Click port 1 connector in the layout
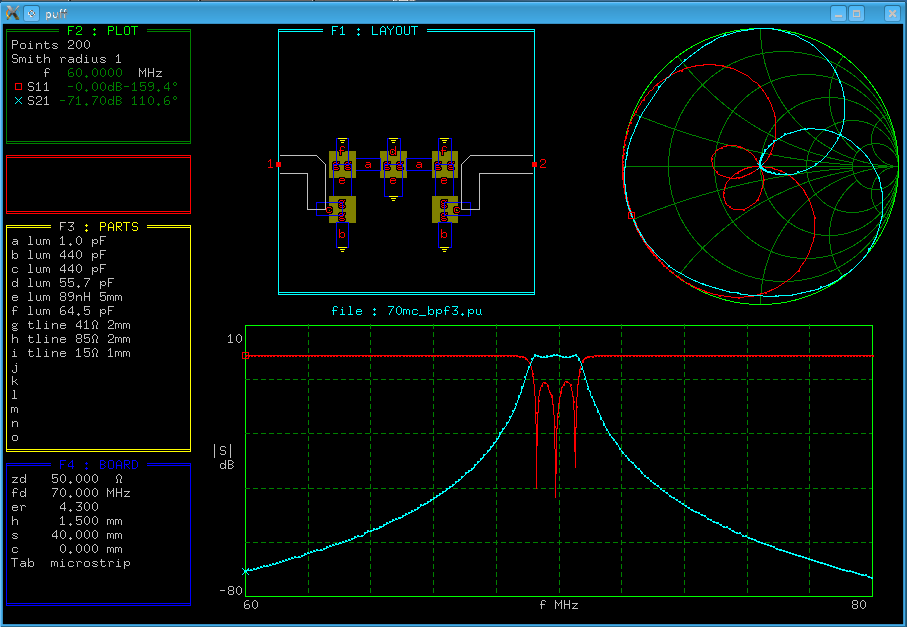 click(x=278, y=164)
